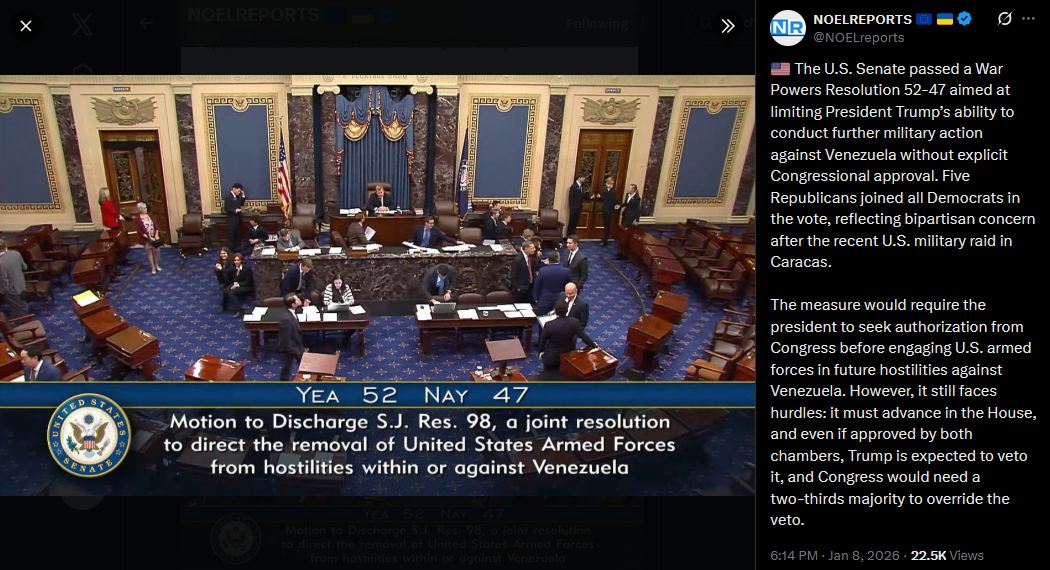Click the 22.5K Views count
This screenshot has width=1050, height=570.
[947, 555]
